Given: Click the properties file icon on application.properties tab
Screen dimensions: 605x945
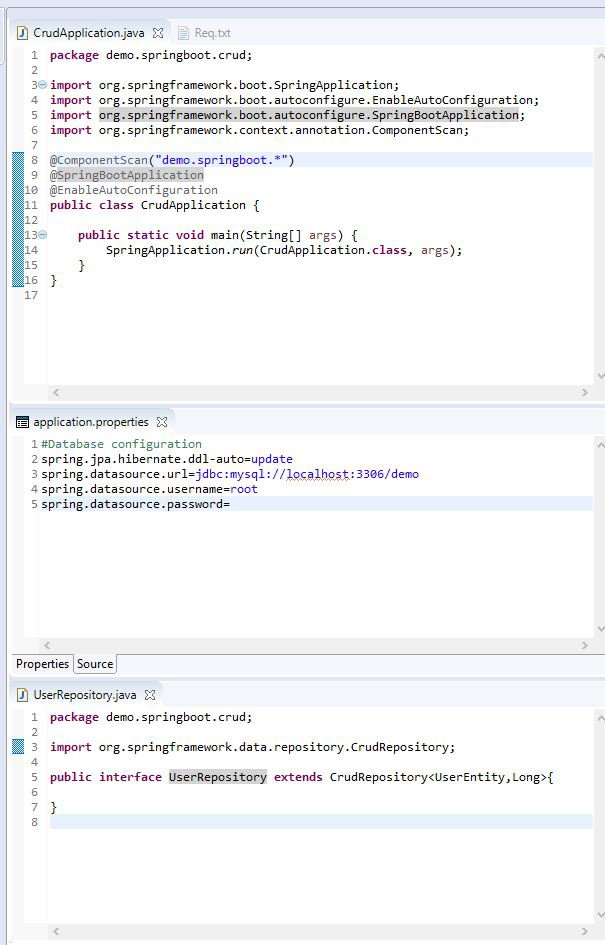Looking at the screenshot, I should click(x=22, y=422).
